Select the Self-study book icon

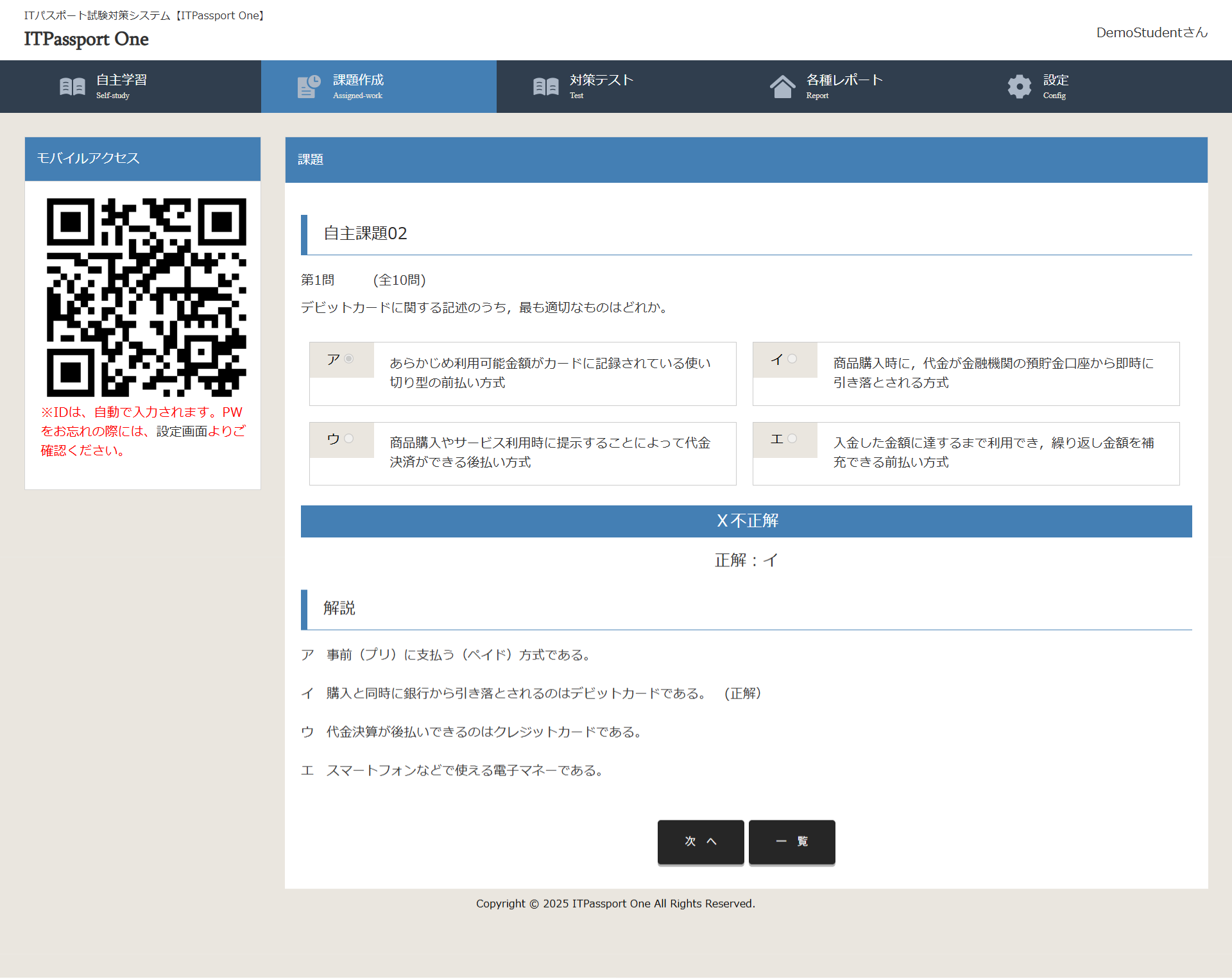coord(72,86)
